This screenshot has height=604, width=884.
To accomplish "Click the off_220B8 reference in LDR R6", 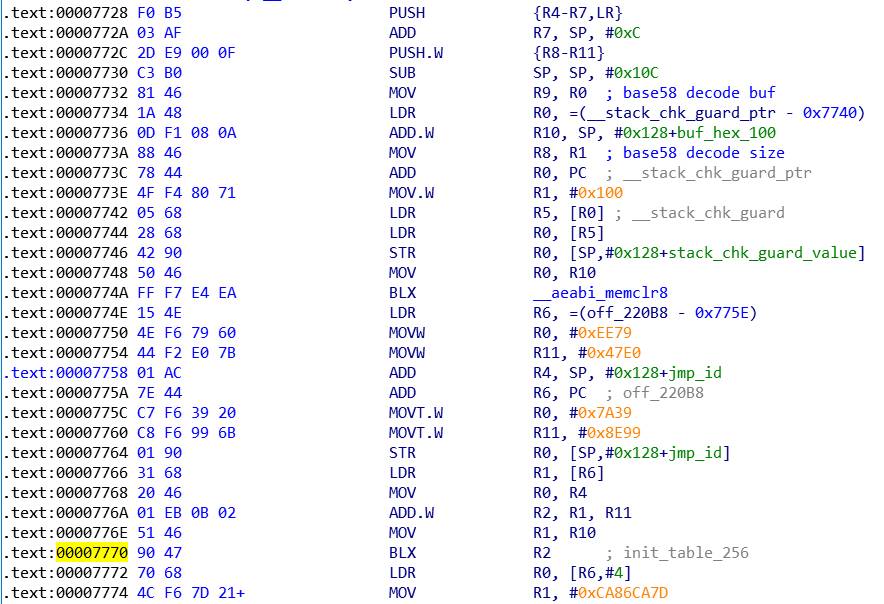I will (627, 313).
